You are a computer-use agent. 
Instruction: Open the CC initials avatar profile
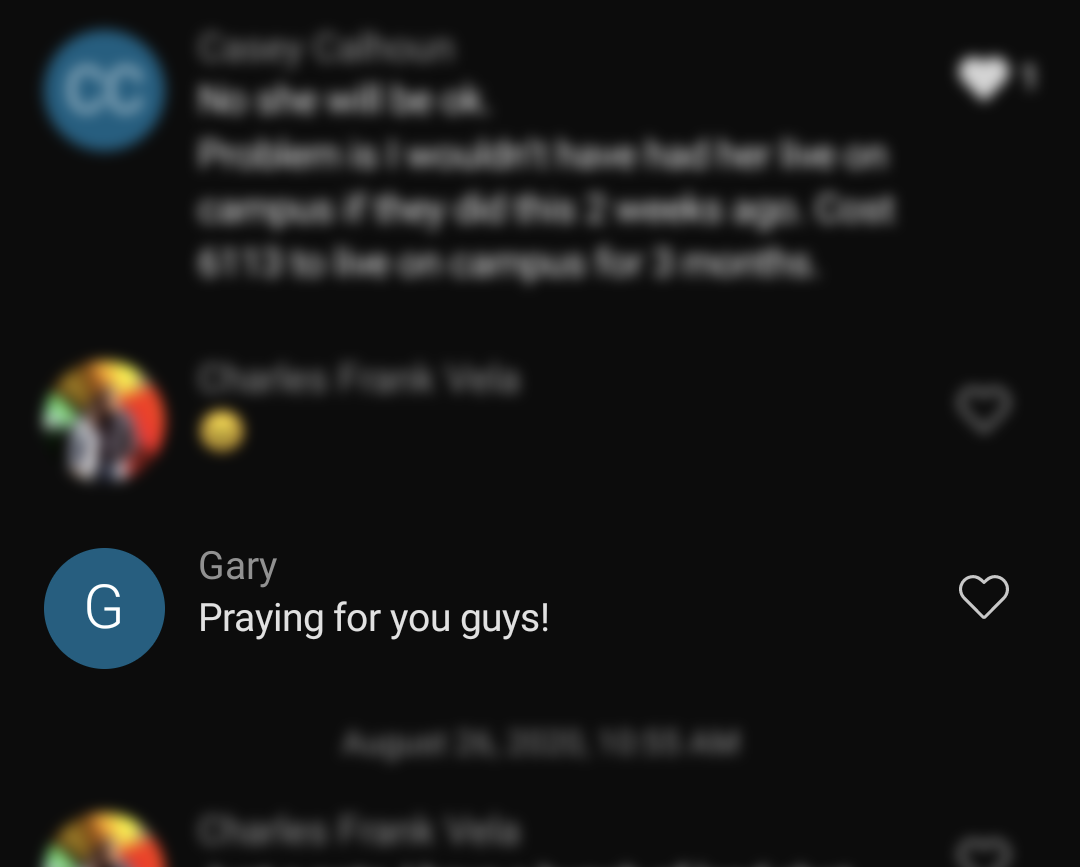104,90
